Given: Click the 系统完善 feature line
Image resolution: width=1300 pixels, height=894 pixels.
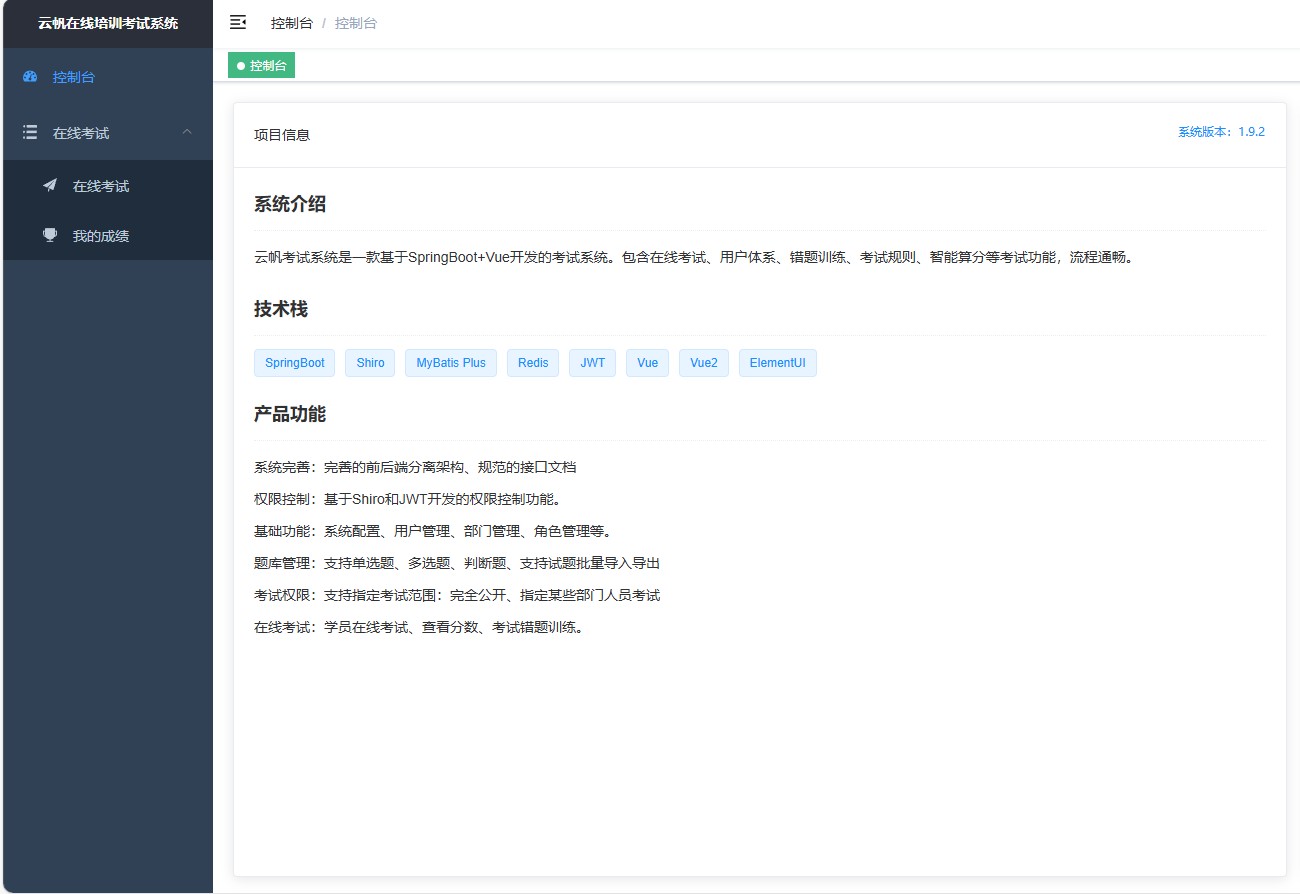Looking at the screenshot, I should (x=415, y=467).
